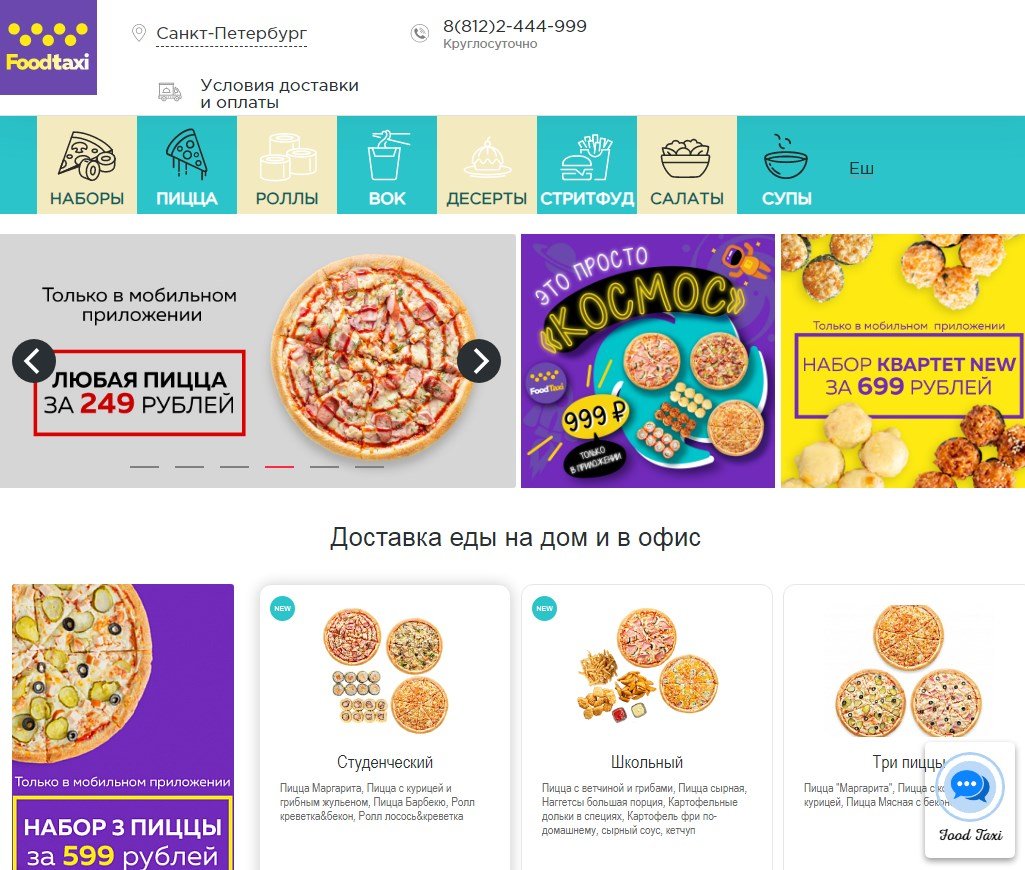Jump to the first carousel slide indicator
The image size is (1025, 870).
[144, 467]
